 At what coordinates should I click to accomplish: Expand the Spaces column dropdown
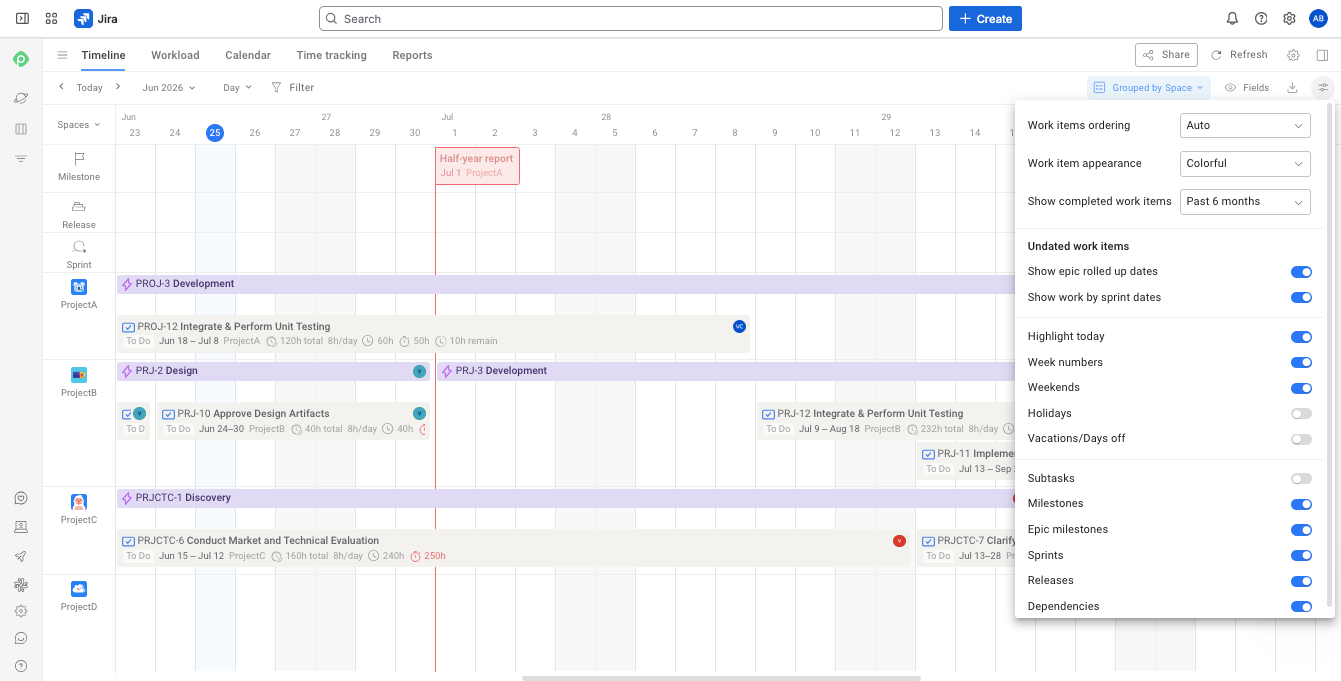(x=79, y=125)
